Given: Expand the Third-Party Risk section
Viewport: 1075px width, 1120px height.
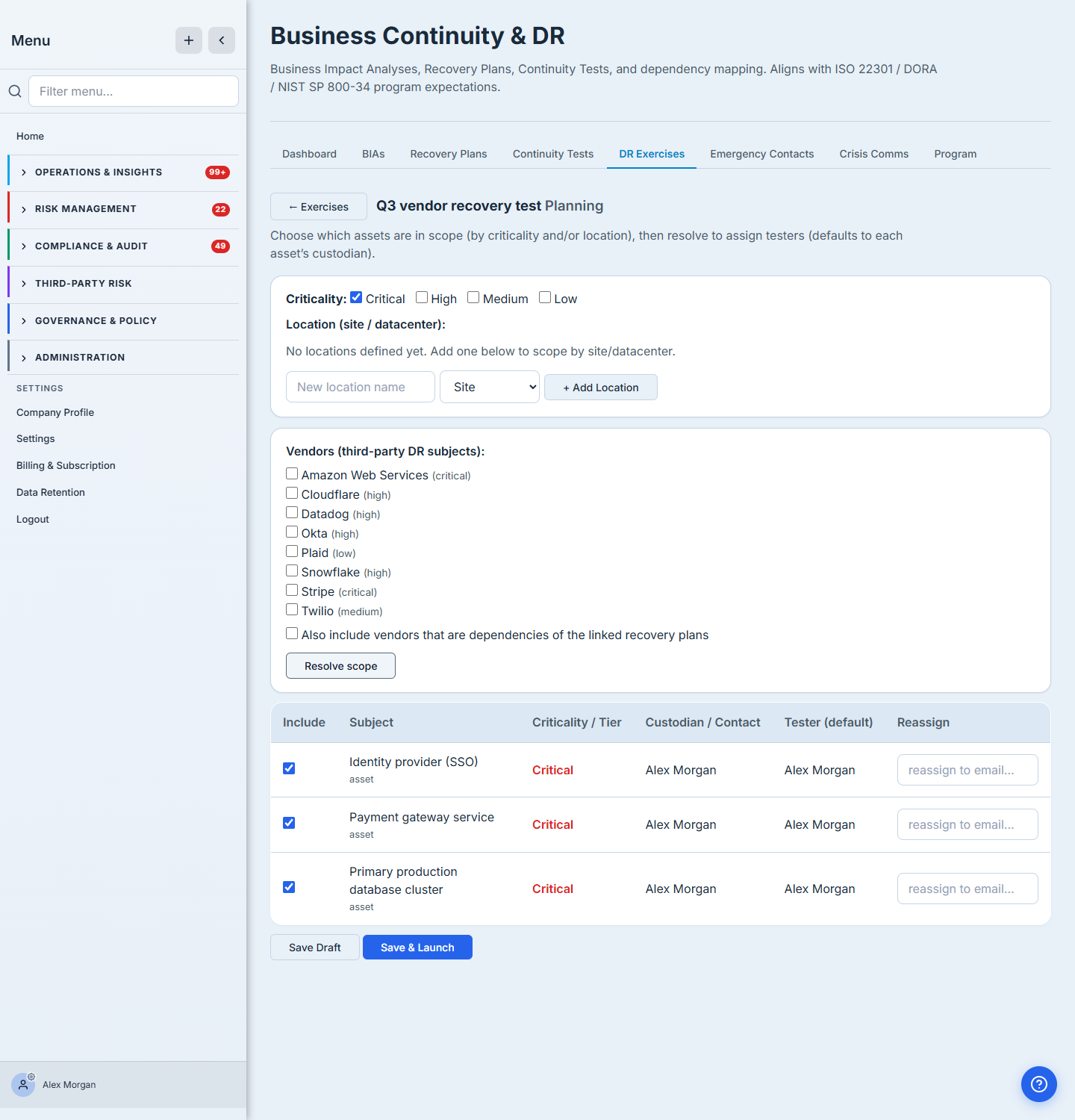Looking at the screenshot, I should click(123, 284).
